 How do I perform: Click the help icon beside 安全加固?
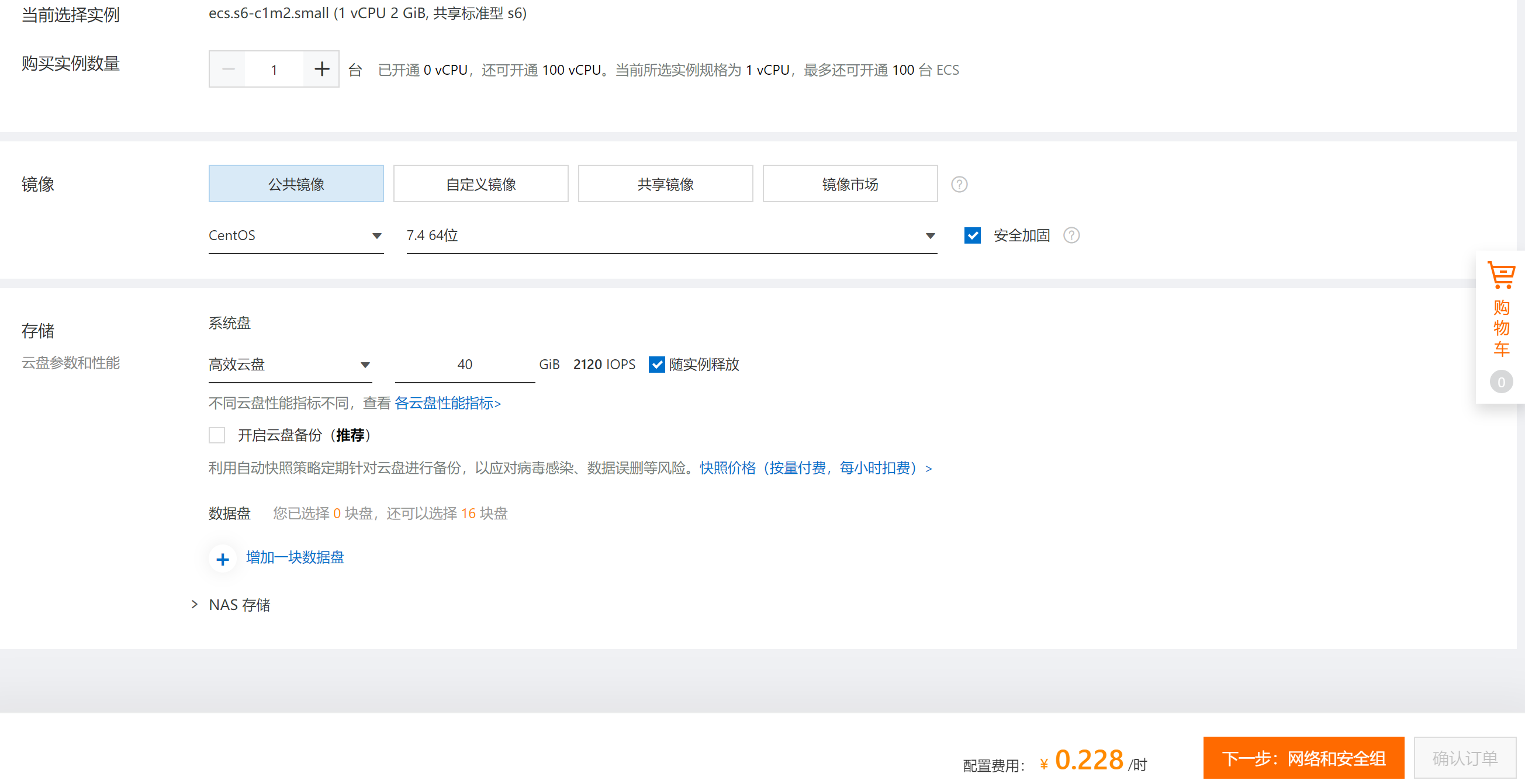coord(1071,235)
